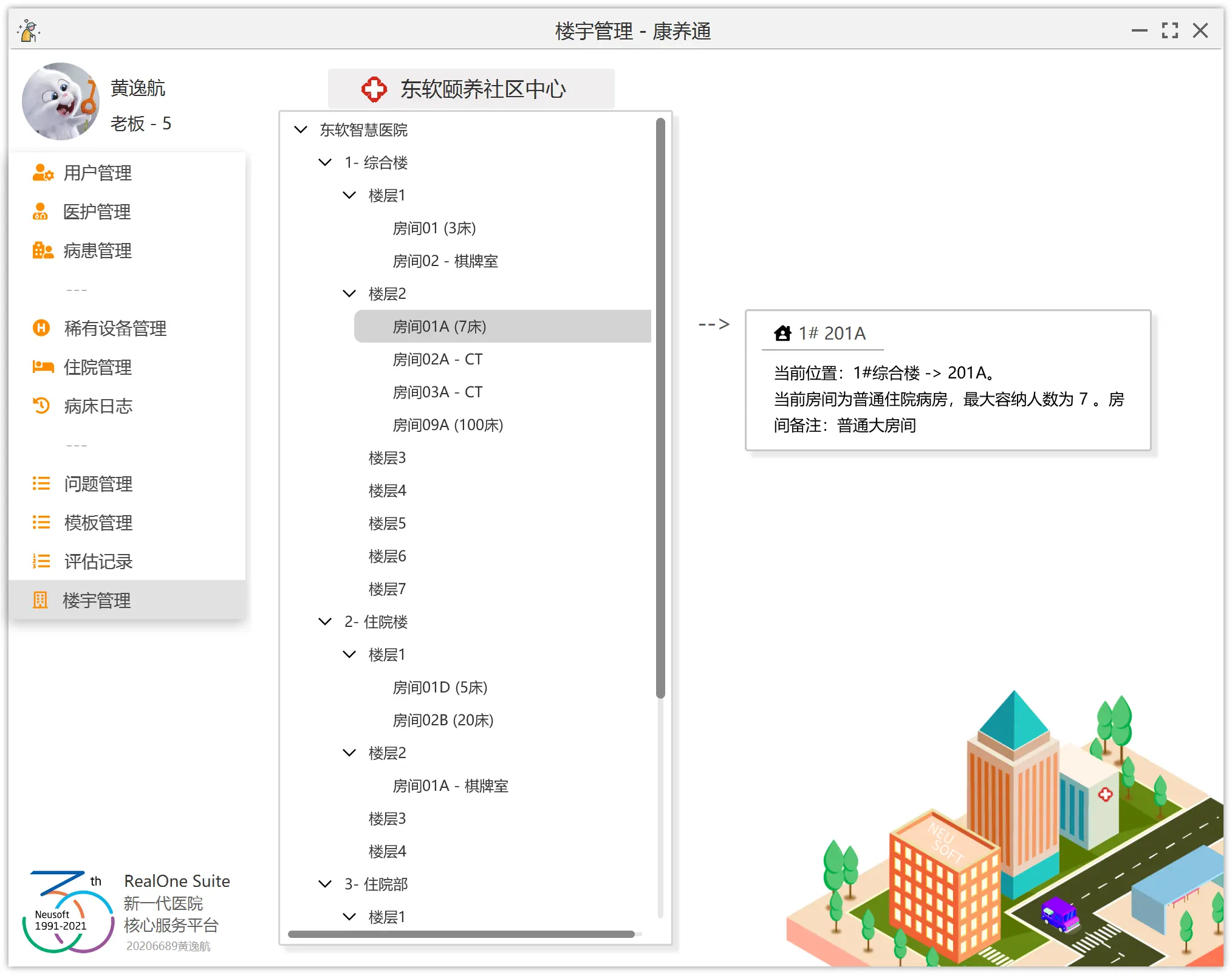1232x978 pixels.
Task: Click the 医护管理 doctor icon
Action: [40, 212]
